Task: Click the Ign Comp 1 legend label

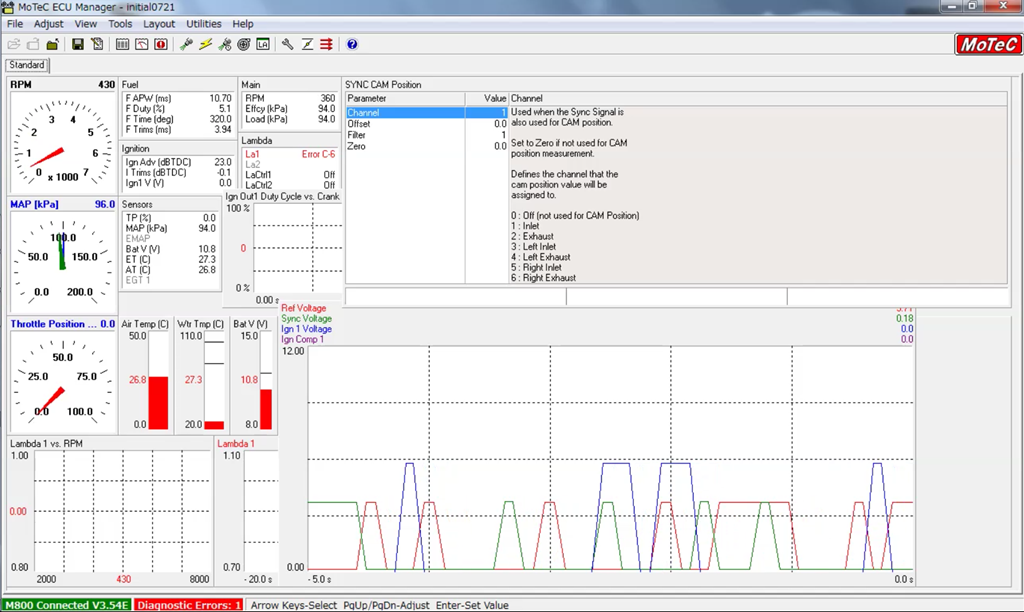Action: coord(302,340)
